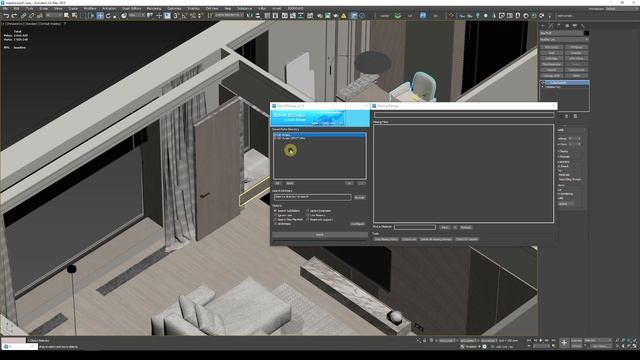Expand the highlighted modifier in the stack
The image size is (640, 360).
(x=543, y=82)
